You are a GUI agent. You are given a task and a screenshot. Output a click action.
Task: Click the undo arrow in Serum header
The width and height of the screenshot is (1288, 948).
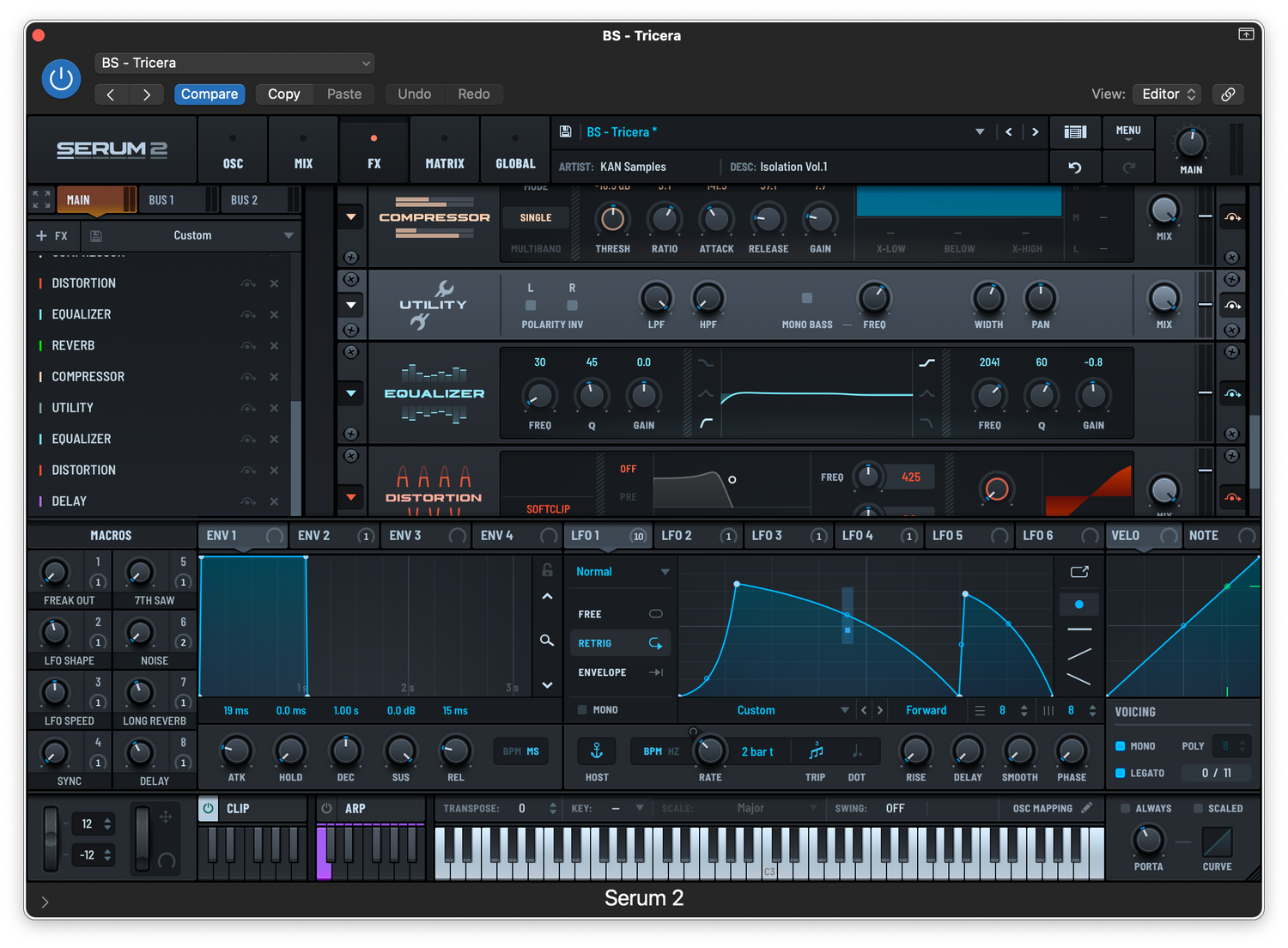(1075, 167)
